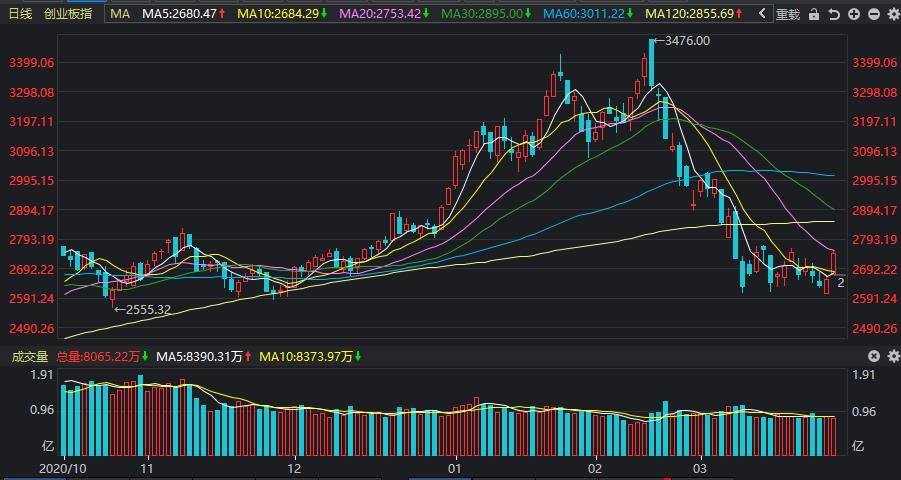Screen dimensions: 901x480
Task: Click the MA60:3011.22 legend entry
Action: tap(588, 14)
